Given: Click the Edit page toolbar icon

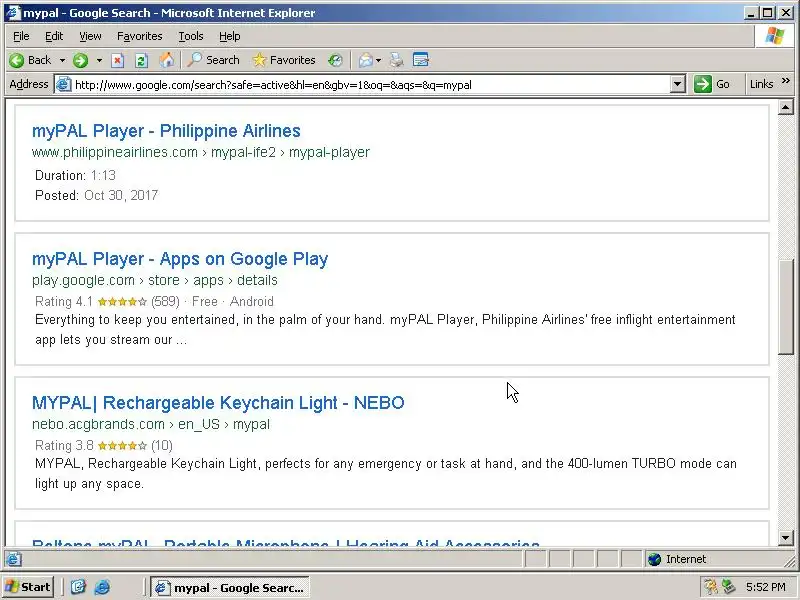Looking at the screenshot, I should coord(420,60).
